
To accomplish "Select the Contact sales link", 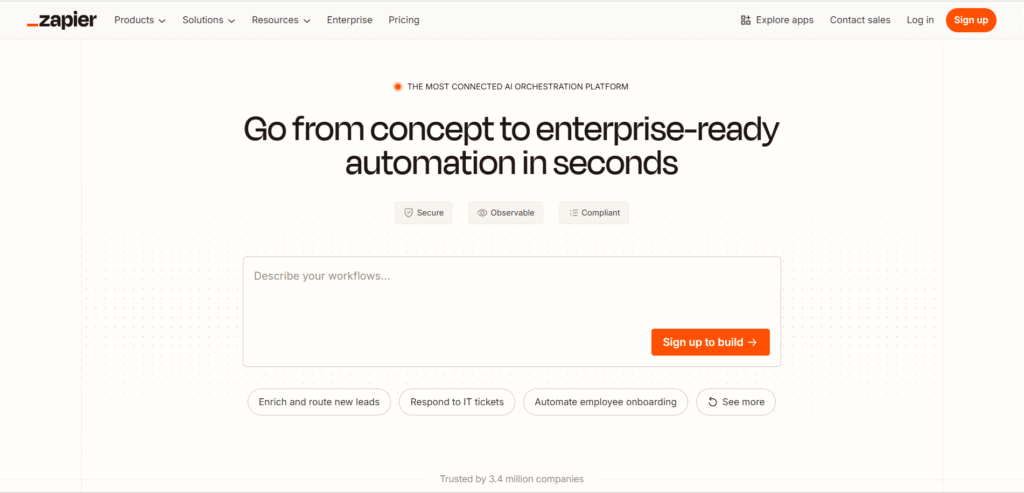I will [860, 20].
